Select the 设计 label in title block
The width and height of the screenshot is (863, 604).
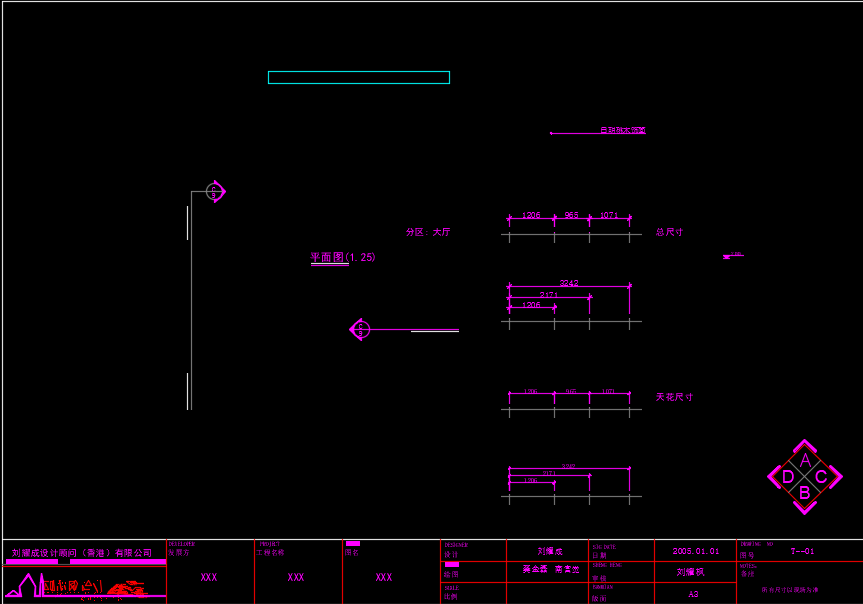pyautogui.click(x=451, y=554)
